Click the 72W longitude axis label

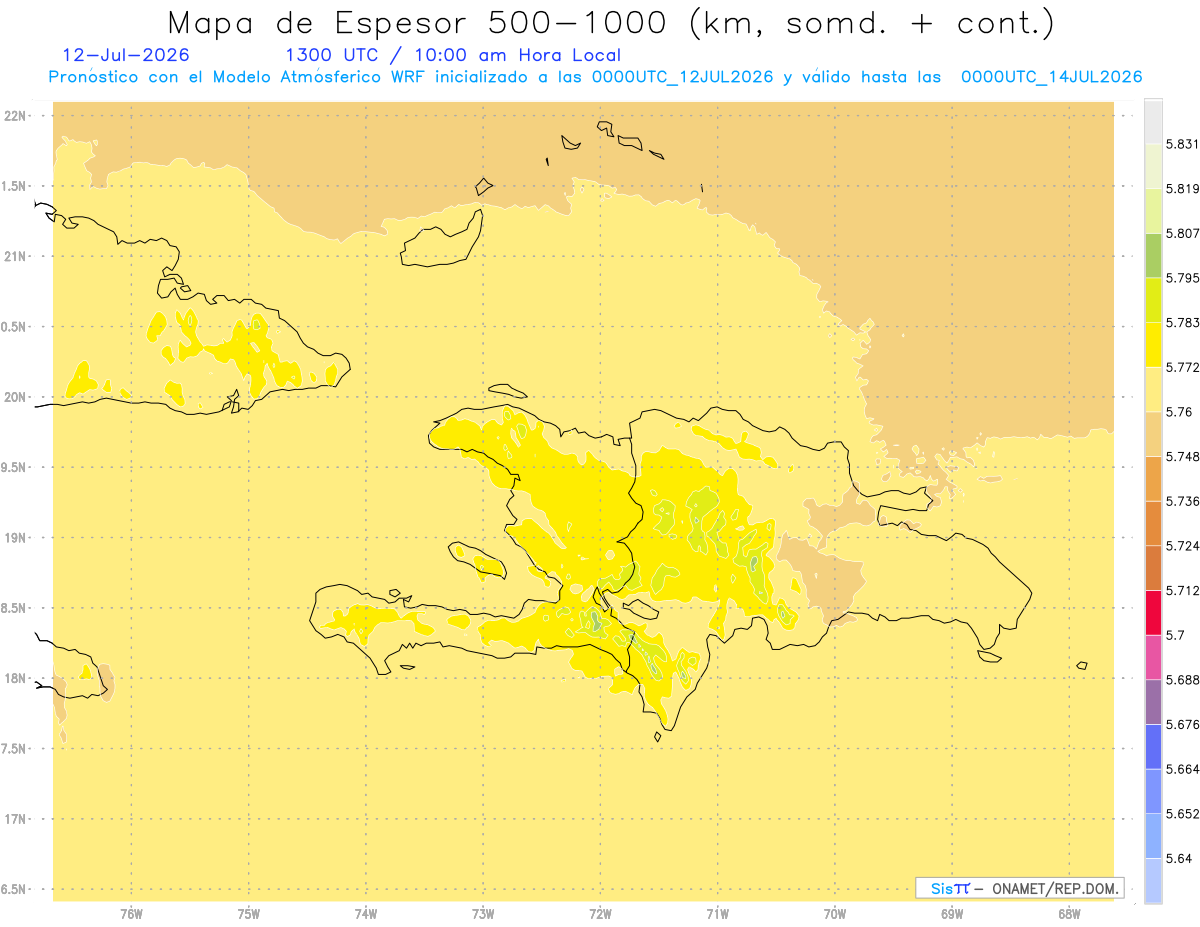[x=600, y=914]
